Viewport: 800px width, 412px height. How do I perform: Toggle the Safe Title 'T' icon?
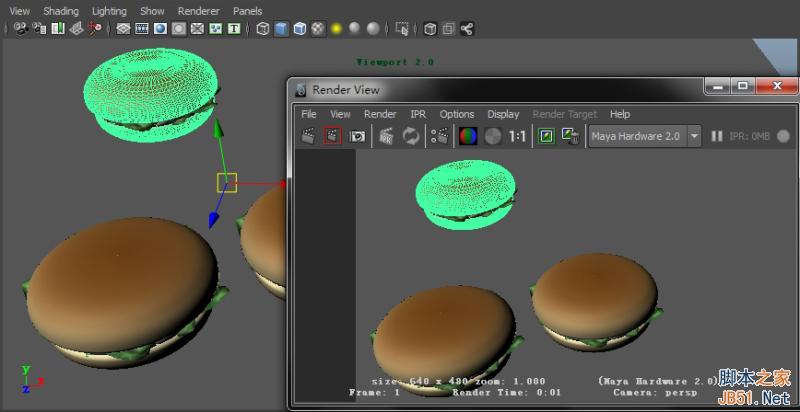pos(234,29)
